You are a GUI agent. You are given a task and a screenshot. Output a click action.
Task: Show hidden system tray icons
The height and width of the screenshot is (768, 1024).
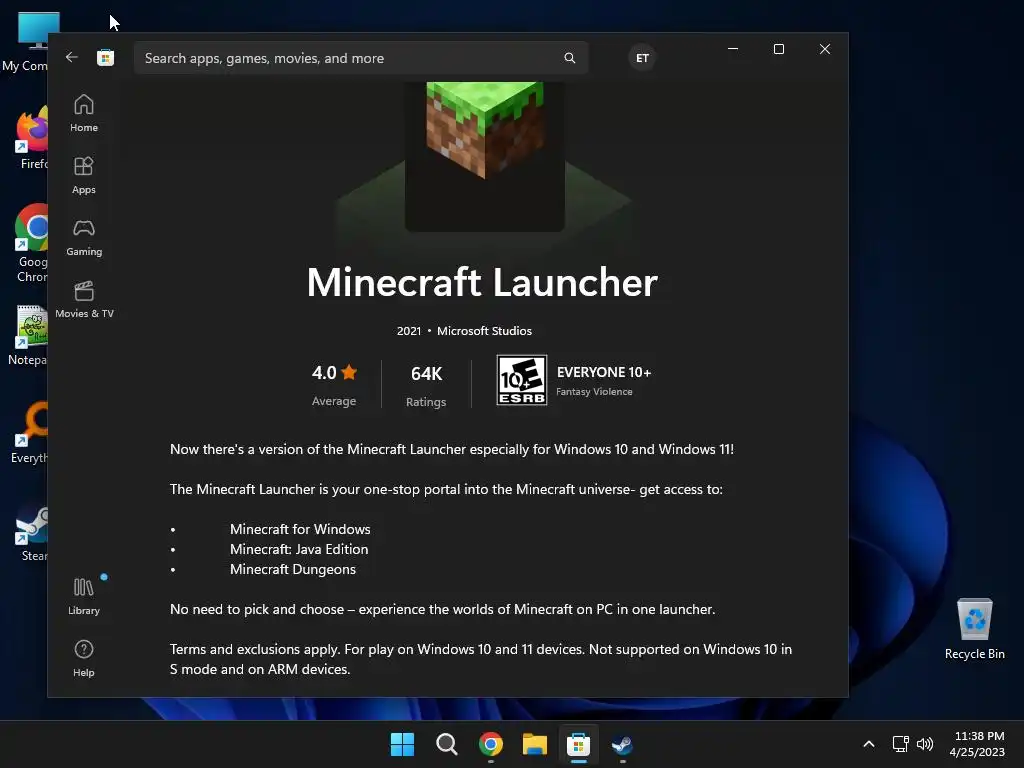(869, 744)
